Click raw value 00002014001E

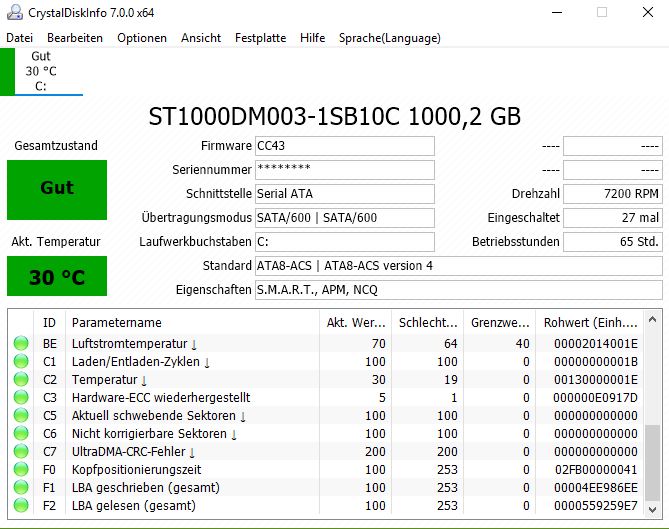tap(596, 343)
